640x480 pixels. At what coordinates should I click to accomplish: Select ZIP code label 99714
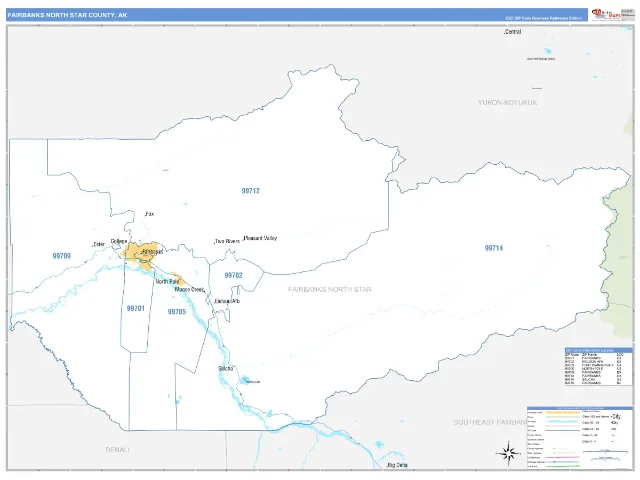(x=493, y=248)
